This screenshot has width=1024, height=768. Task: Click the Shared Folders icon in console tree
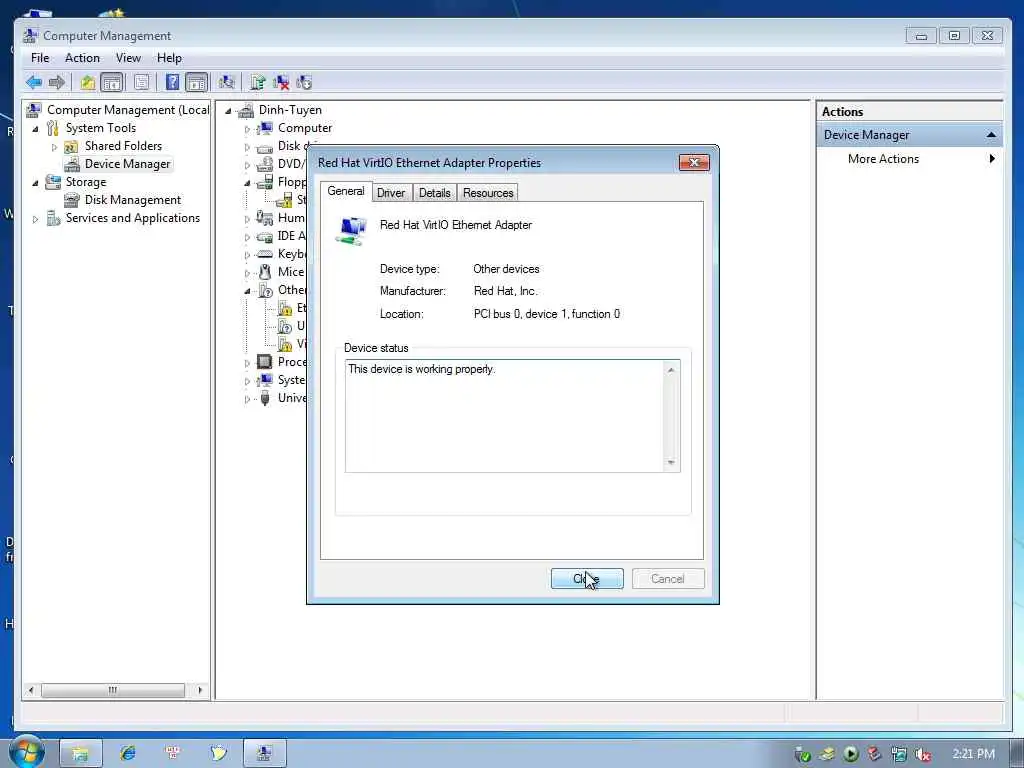tap(71, 146)
